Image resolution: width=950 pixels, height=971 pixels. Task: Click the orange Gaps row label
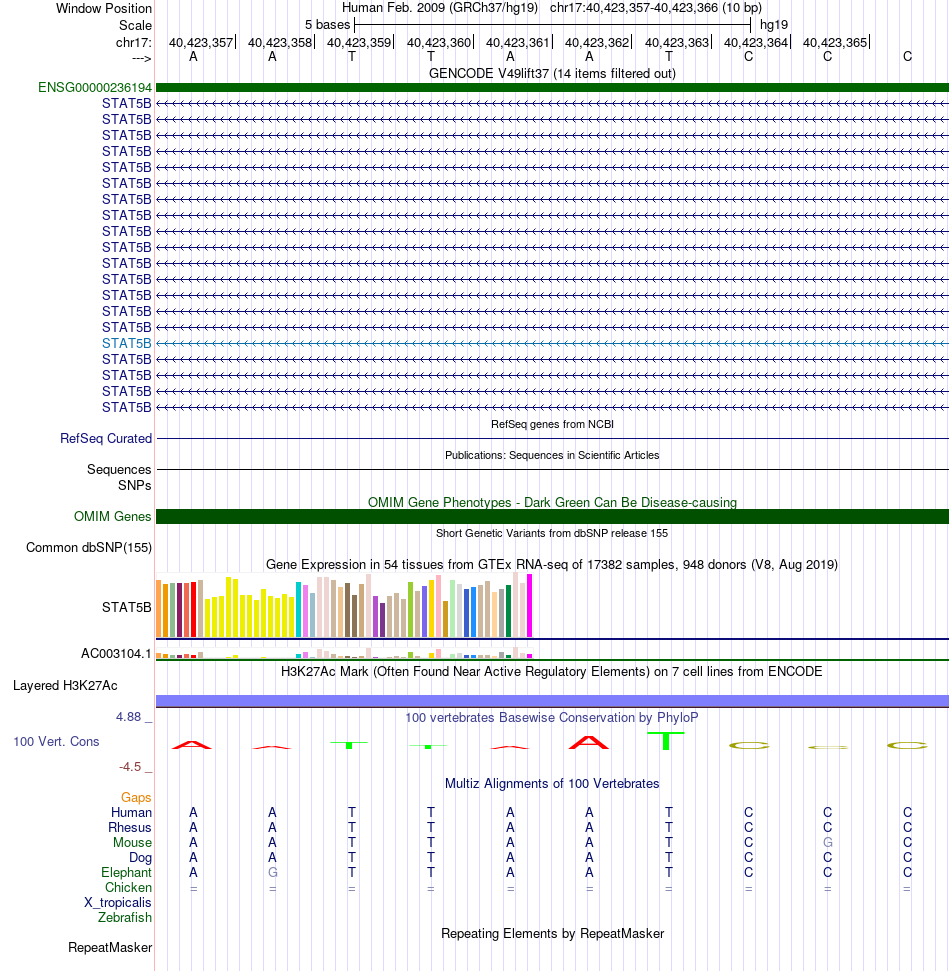136,798
